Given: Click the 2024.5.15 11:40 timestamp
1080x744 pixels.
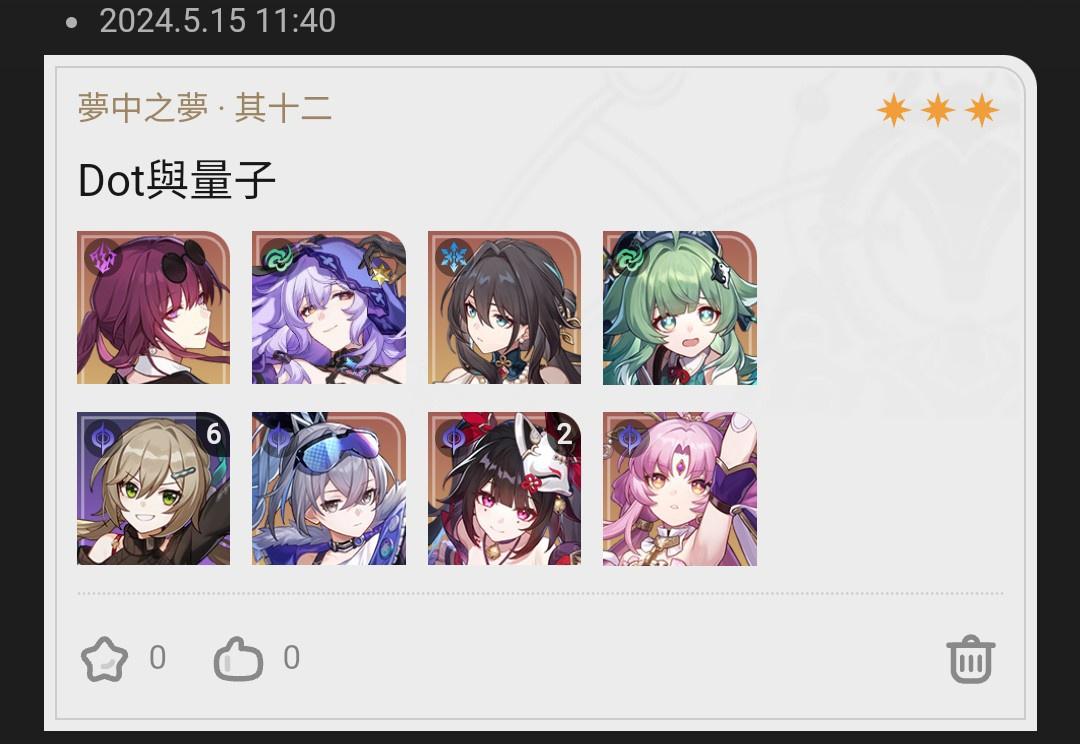Looking at the screenshot, I should [217, 21].
